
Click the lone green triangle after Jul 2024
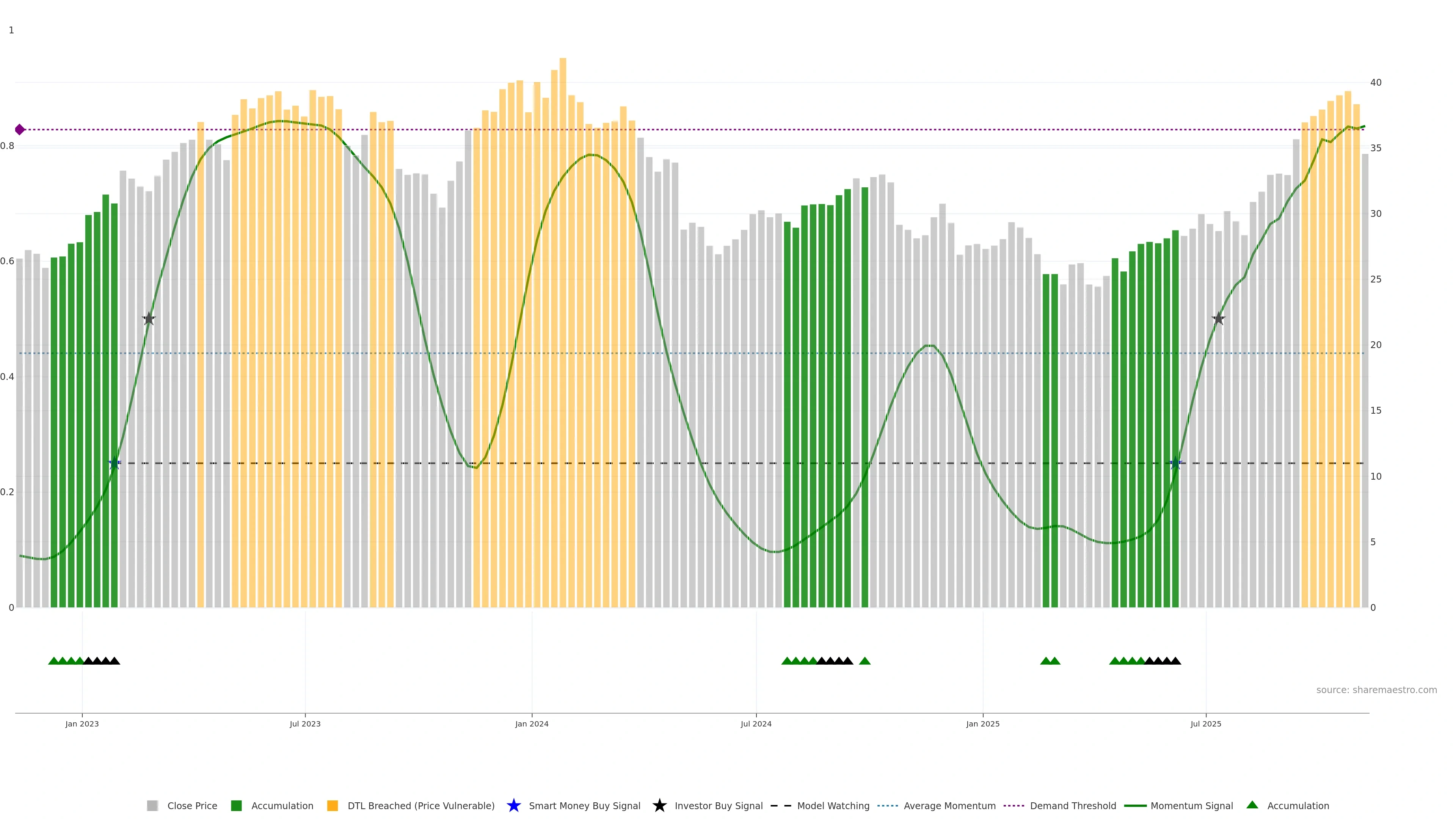pos(864,661)
